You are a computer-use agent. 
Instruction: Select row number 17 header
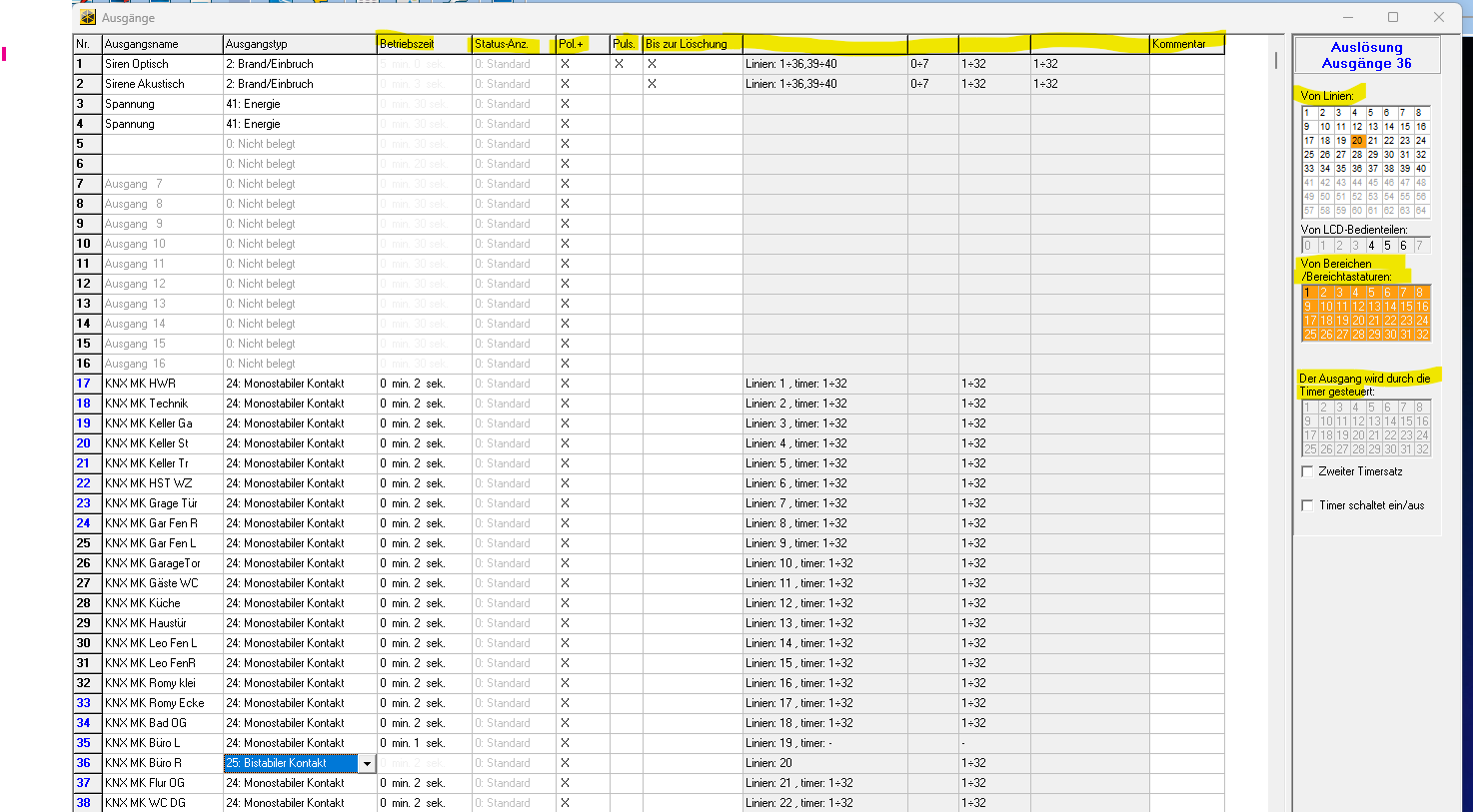(x=86, y=384)
